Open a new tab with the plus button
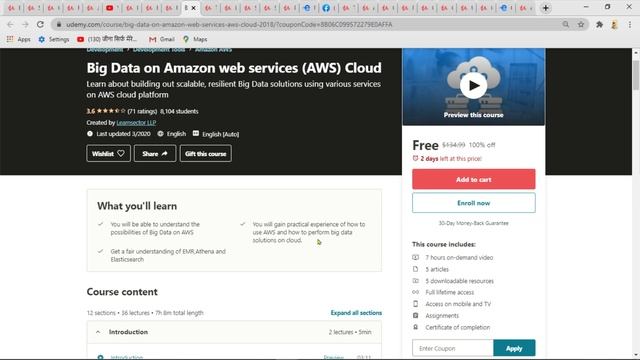 546,8
